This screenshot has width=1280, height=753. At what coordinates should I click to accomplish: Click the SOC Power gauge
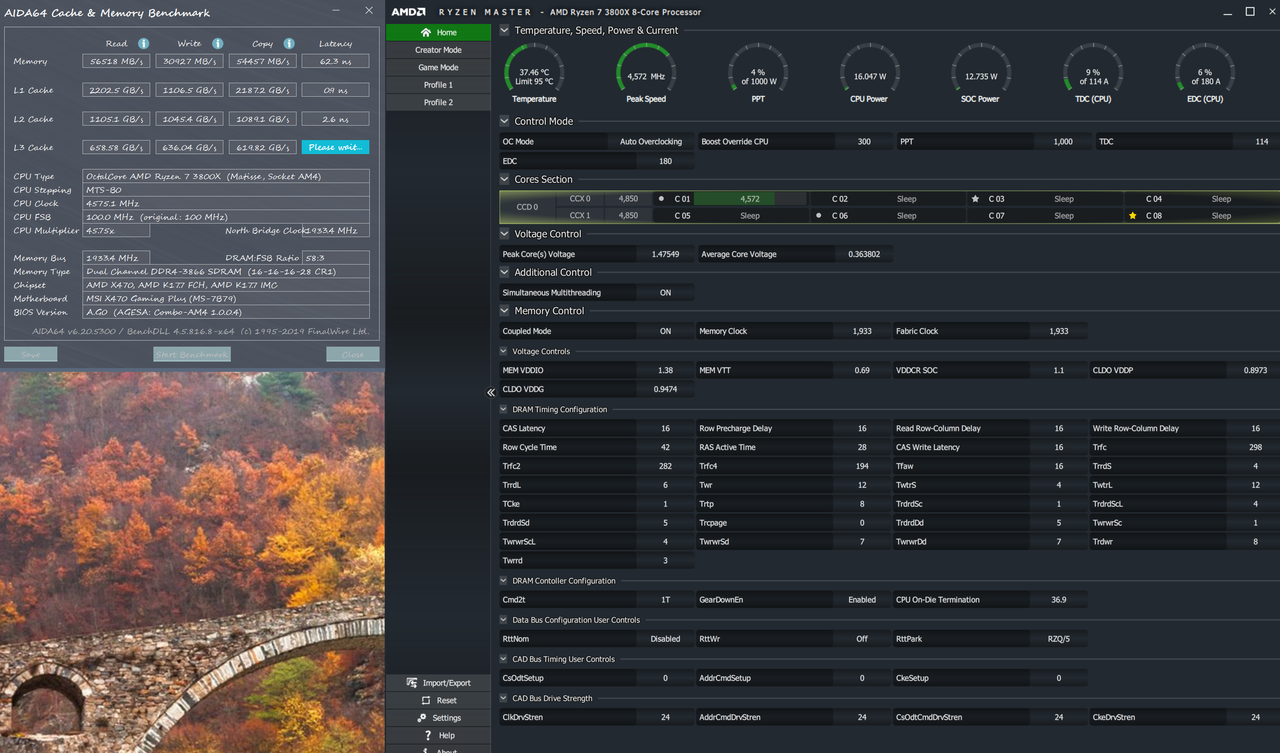point(981,74)
